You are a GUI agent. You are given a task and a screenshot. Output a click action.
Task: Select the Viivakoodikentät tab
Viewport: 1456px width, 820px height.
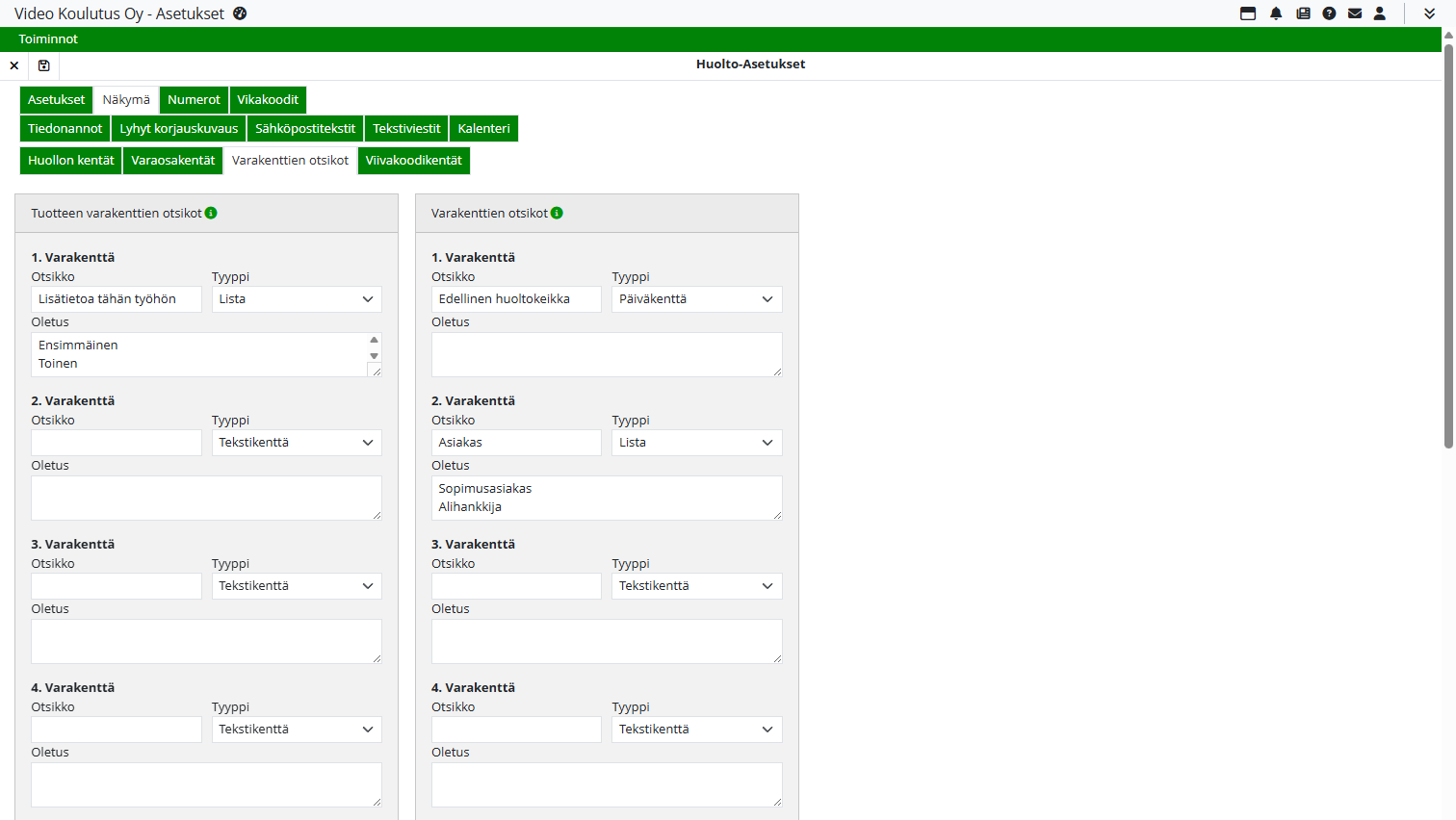[x=413, y=161]
